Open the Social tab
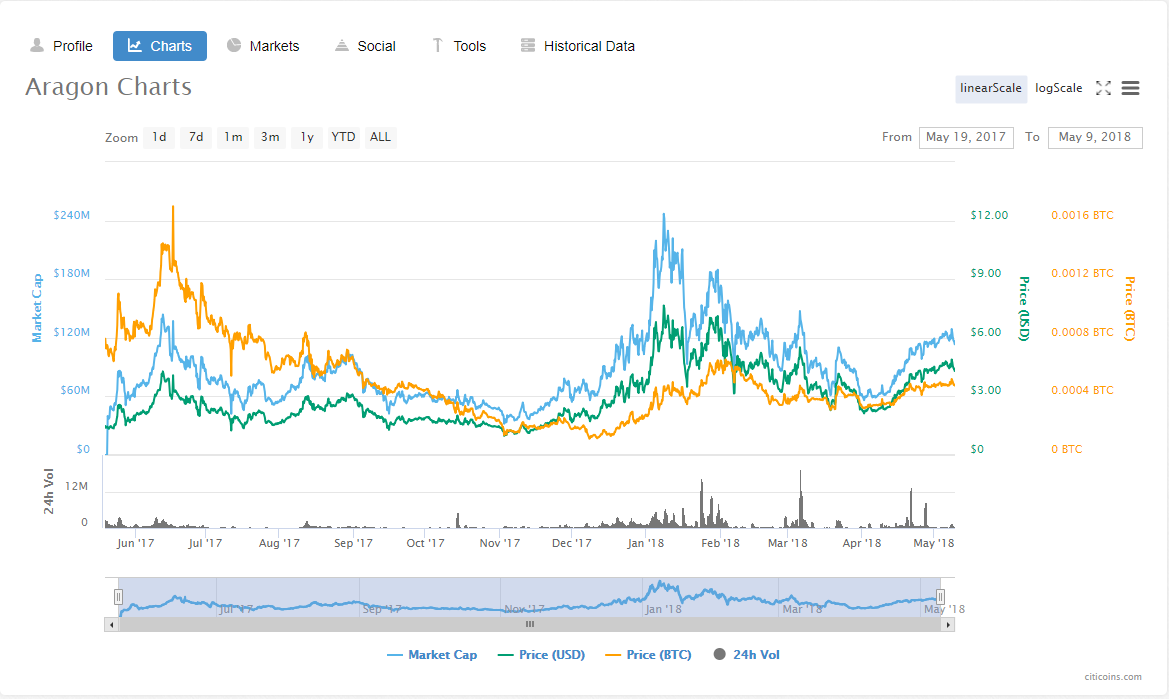 coord(365,46)
